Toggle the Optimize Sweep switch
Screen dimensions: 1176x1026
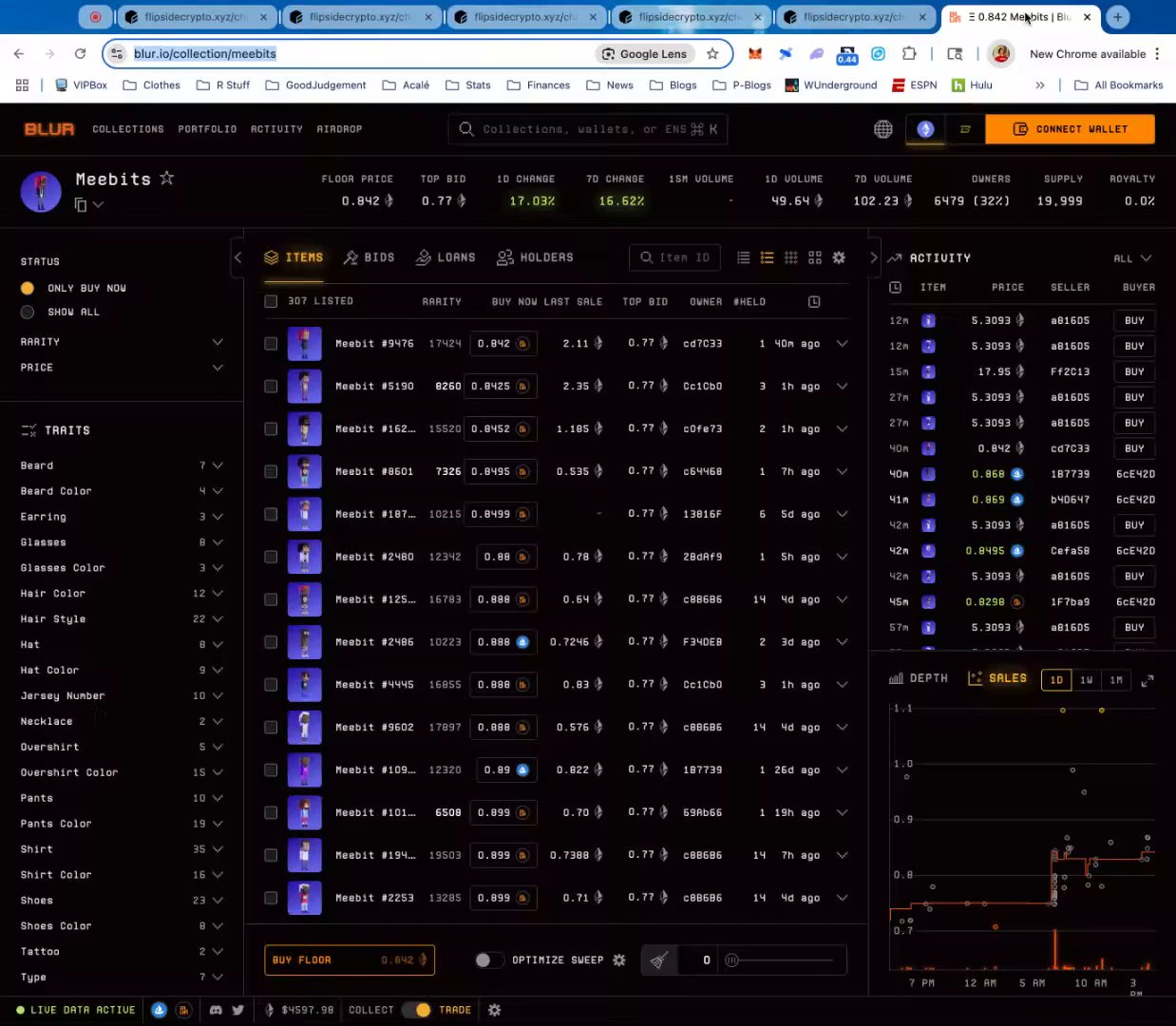(x=489, y=960)
